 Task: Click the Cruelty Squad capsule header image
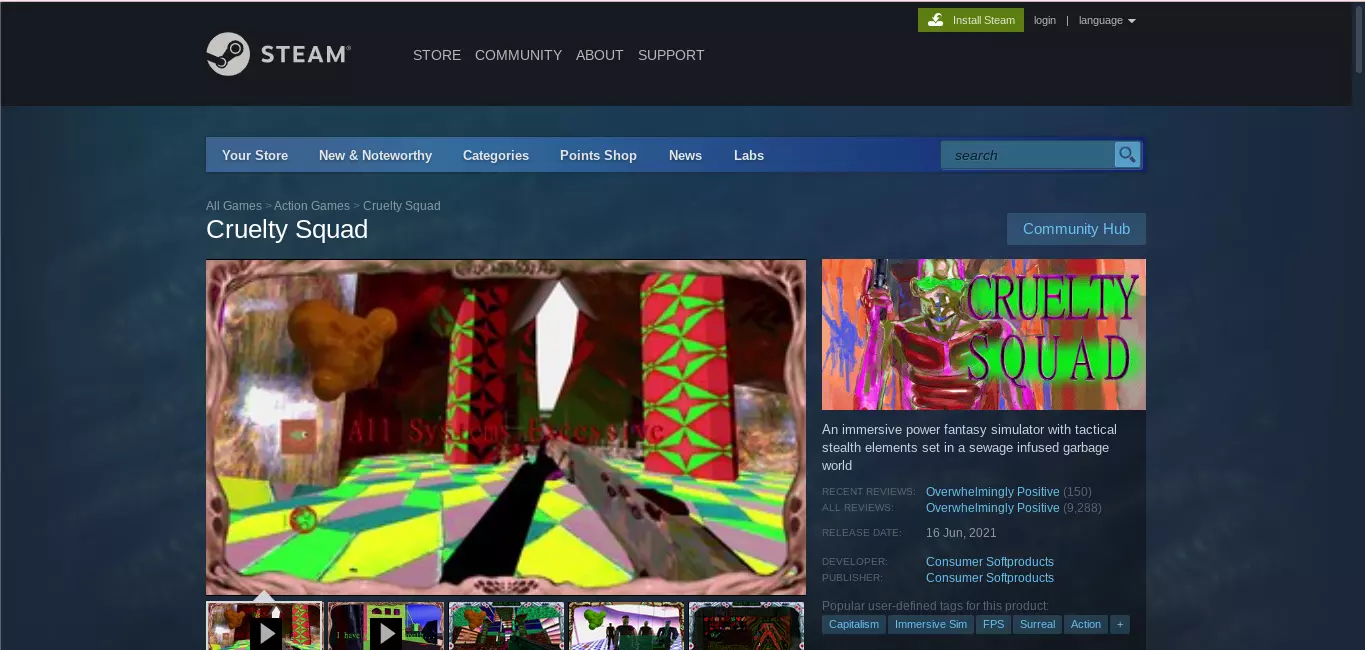point(984,334)
